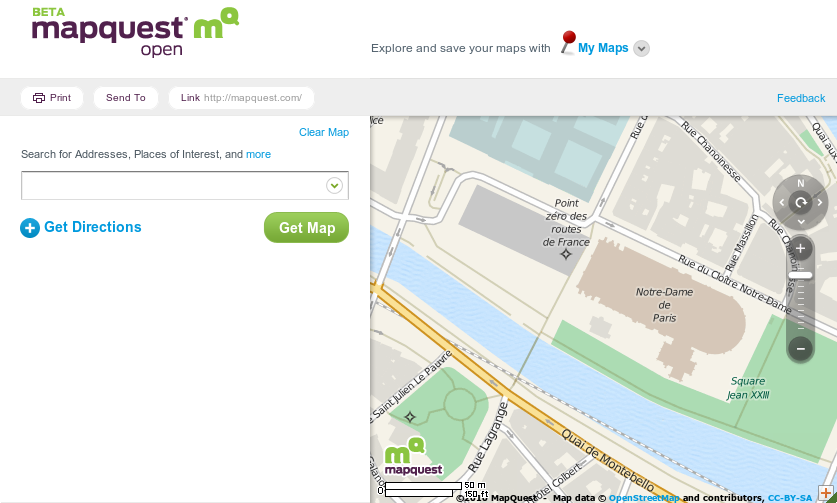
Task: Click the Send To button
Action: (x=126, y=98)
